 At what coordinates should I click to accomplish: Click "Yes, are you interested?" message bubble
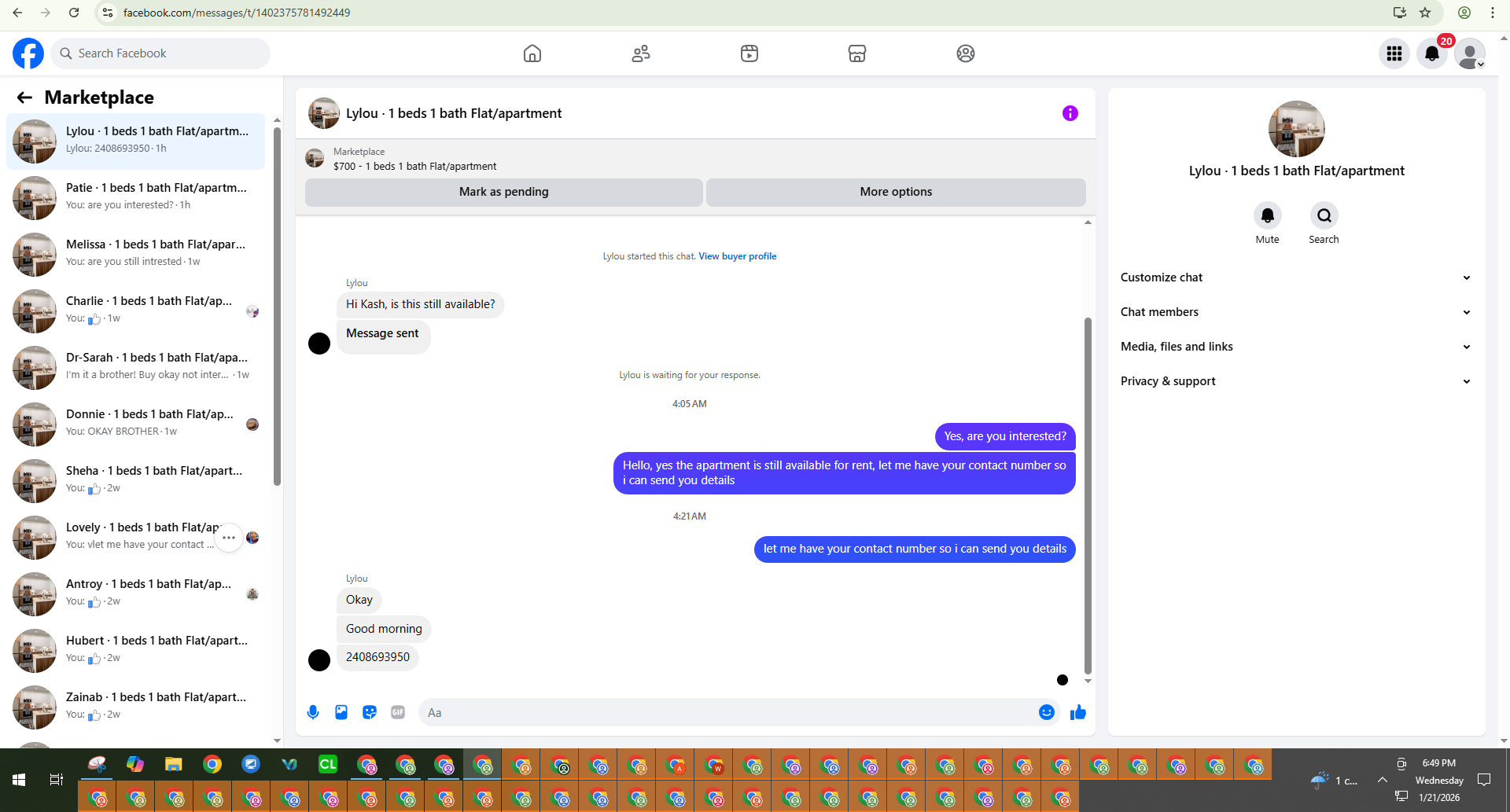[1005, 436]
